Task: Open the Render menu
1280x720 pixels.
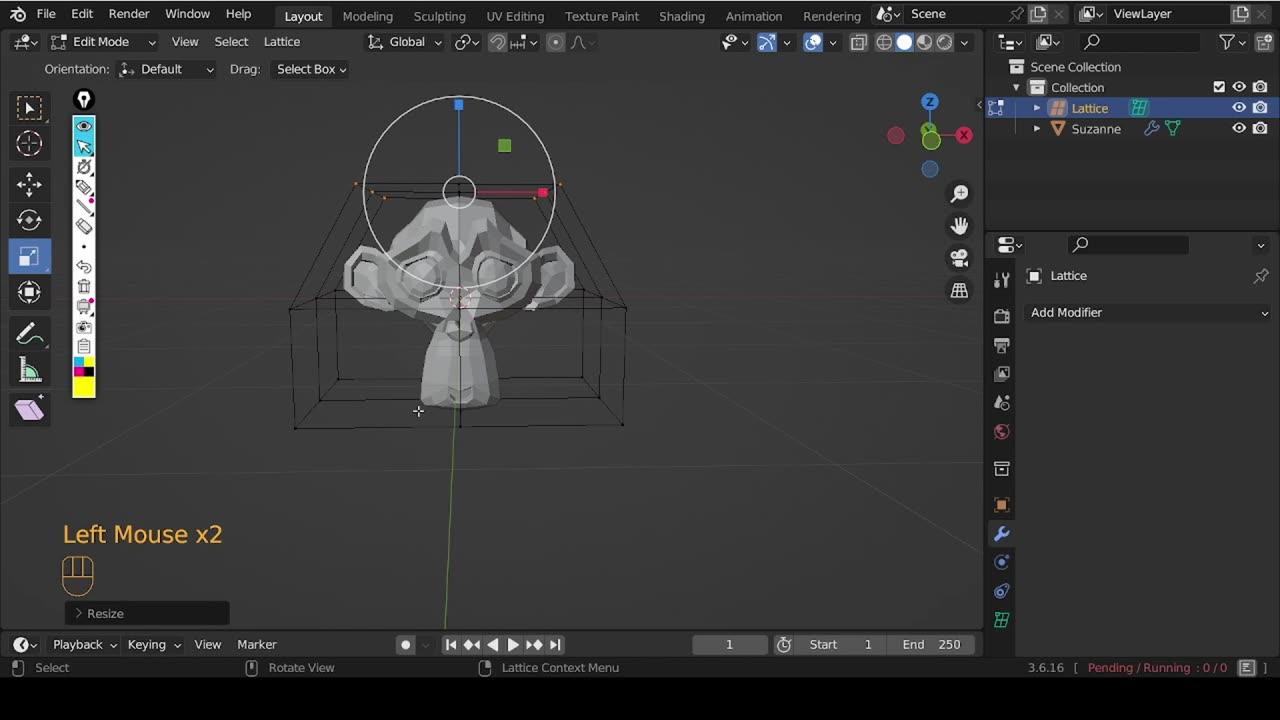Action: (x=129, y=14)
